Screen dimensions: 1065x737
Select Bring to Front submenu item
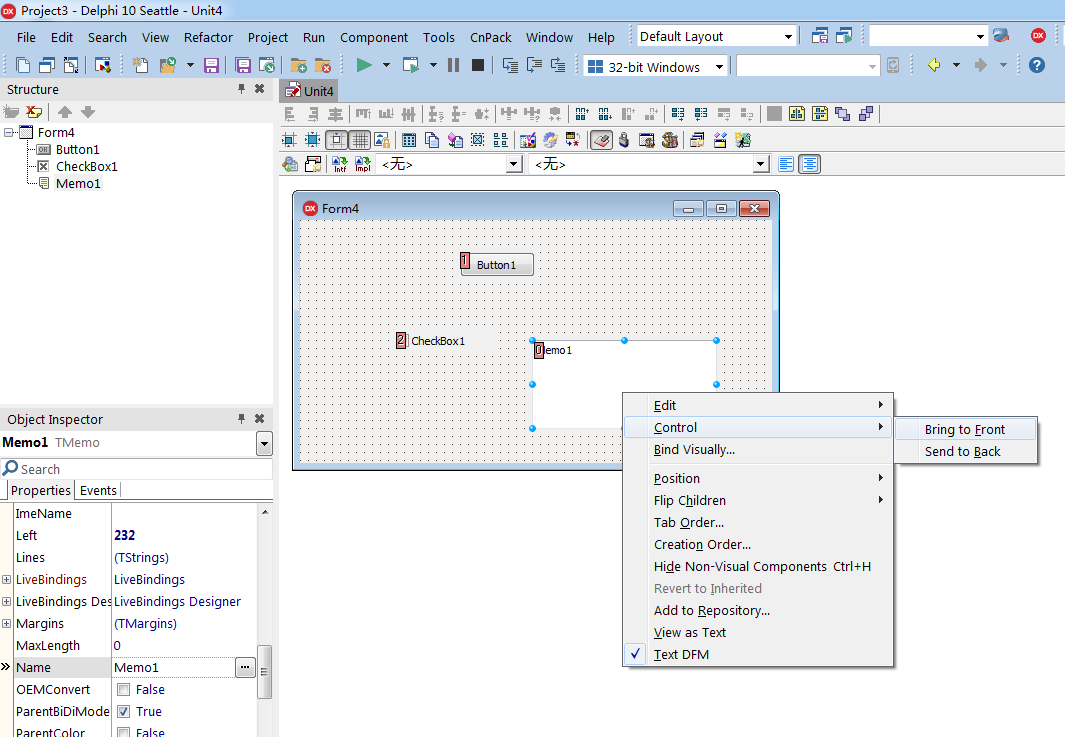(x=965, y=429)
